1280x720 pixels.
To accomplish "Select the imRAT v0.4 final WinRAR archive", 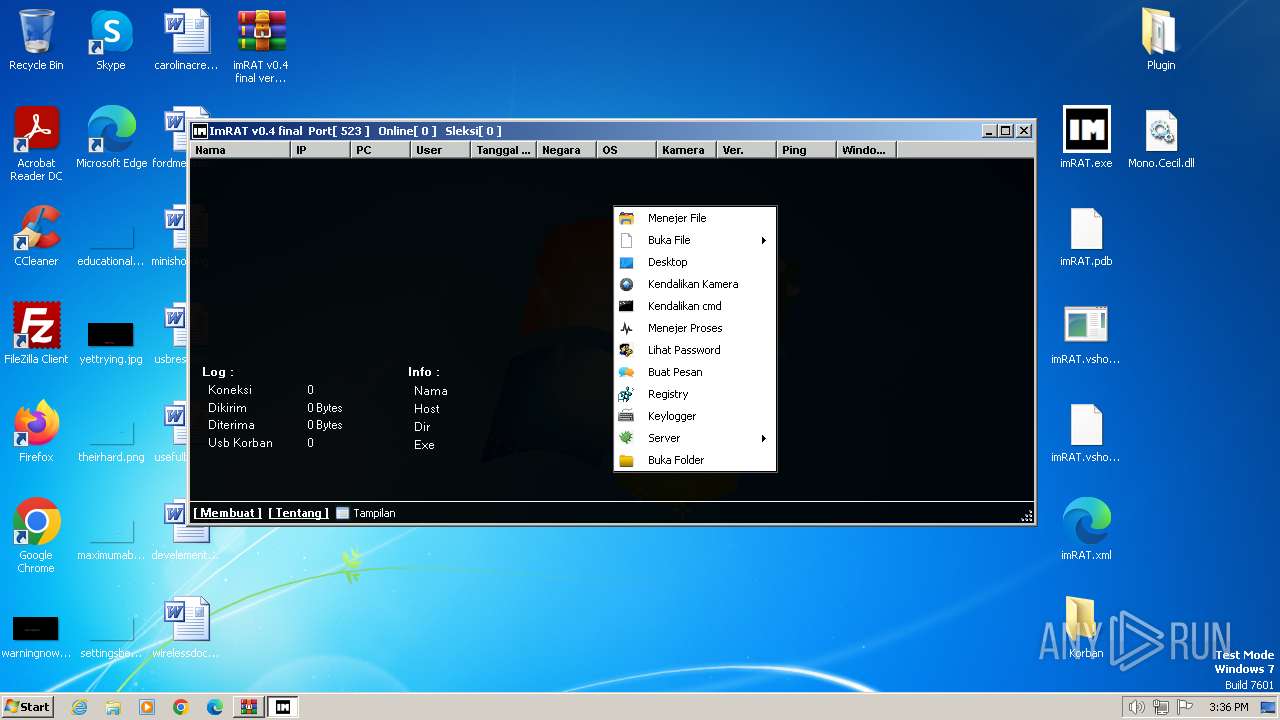I will (261, 46).
